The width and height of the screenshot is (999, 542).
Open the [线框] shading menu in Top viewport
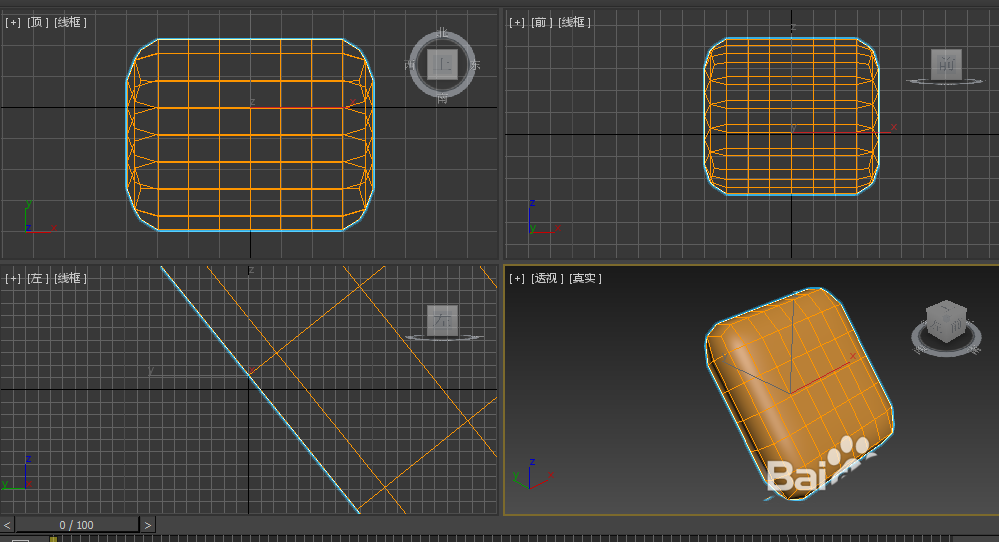[71, 22]
